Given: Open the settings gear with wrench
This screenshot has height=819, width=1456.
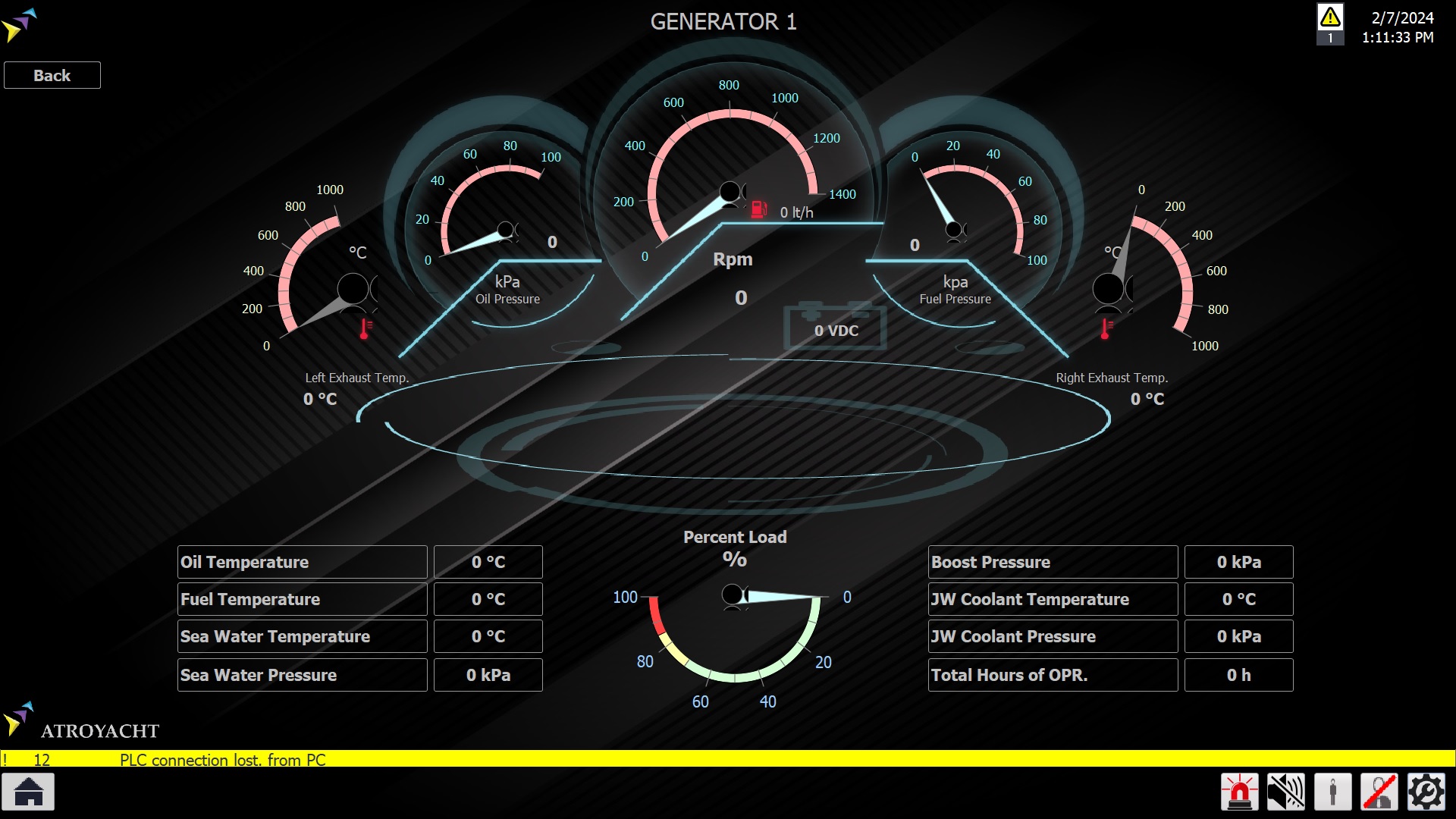Looking at the screenshot, I should click(1426, 792).
